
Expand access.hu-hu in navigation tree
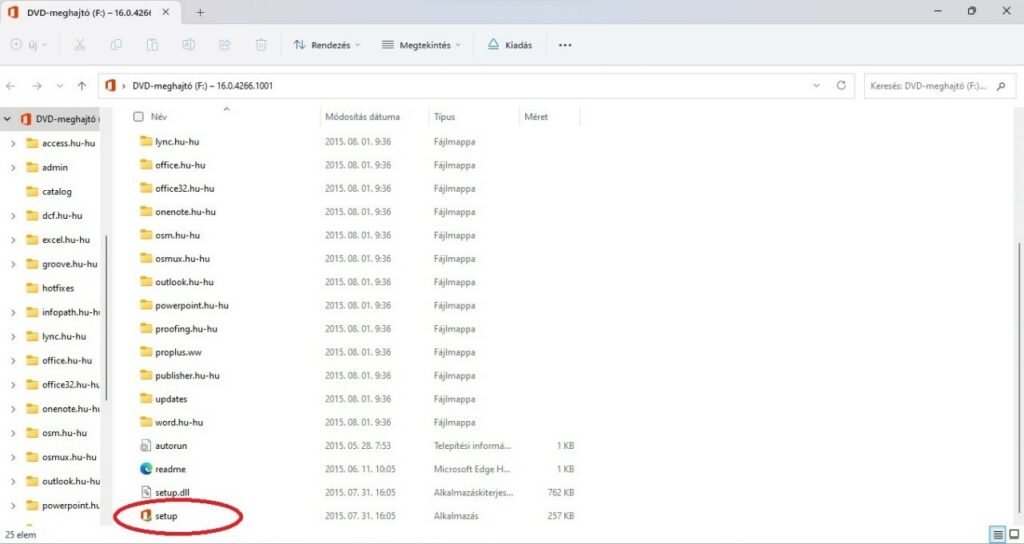click(13, 144)
